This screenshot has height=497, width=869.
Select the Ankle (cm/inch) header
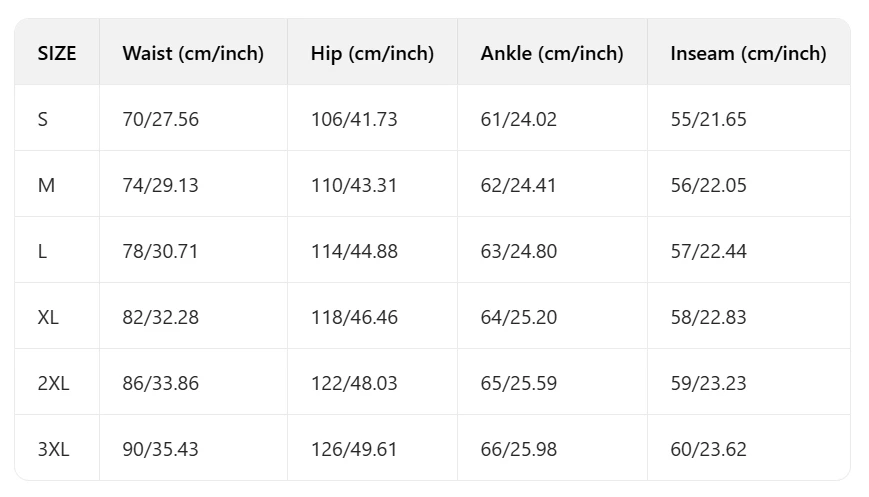click(551, 54)
